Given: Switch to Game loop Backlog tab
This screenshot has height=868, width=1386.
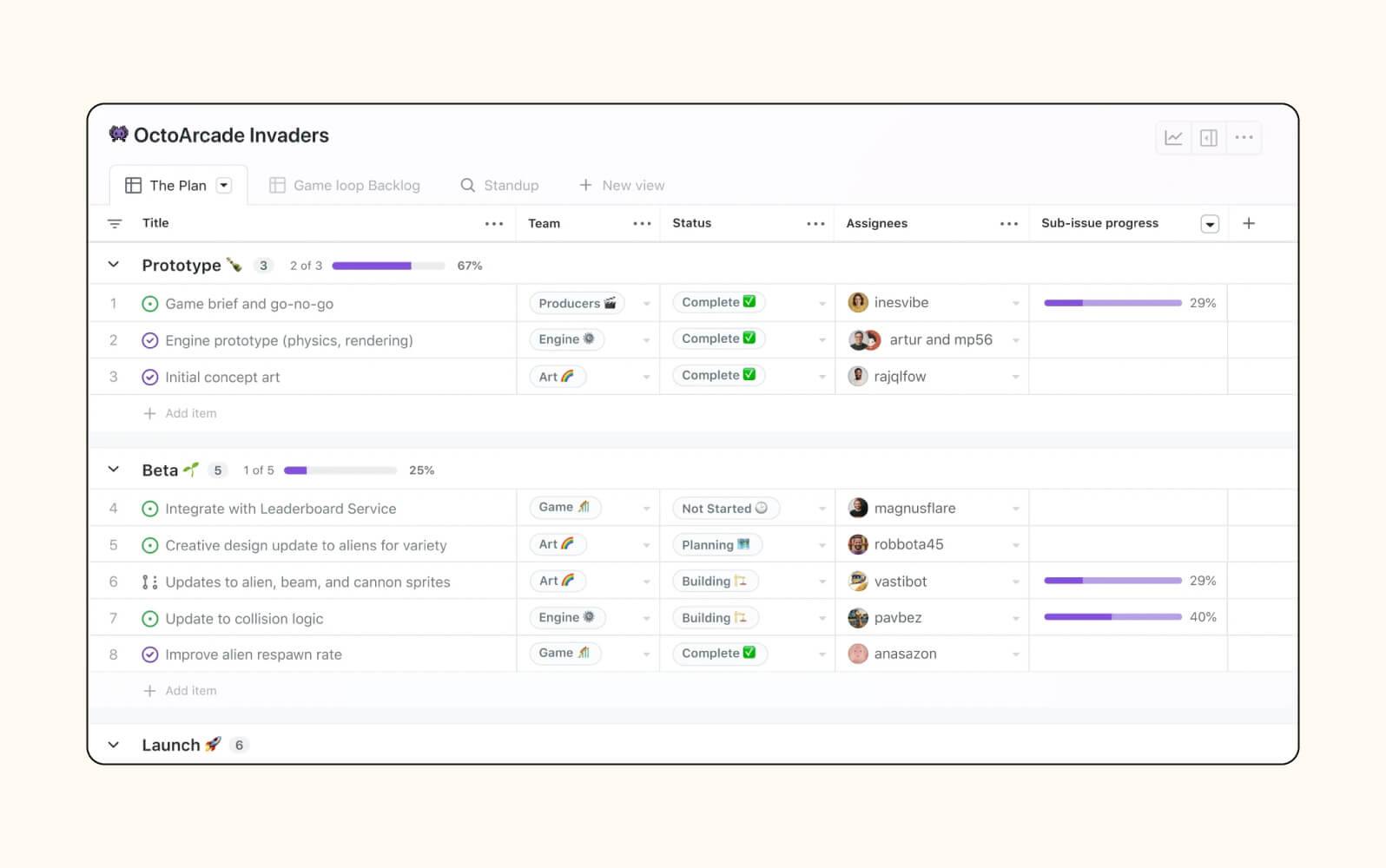Looking at the screenshot, I should click(x=345, y=185).
